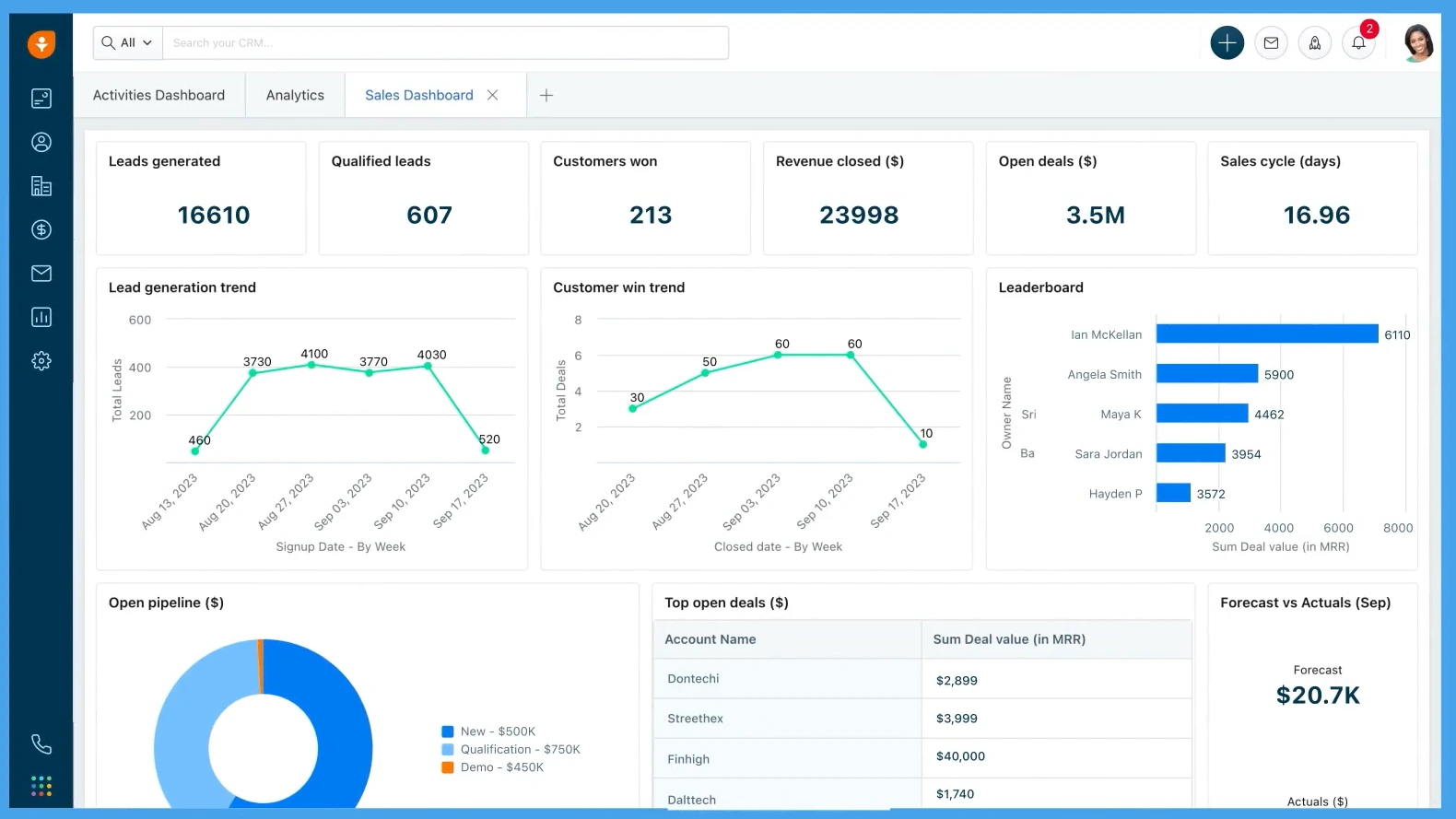Open the user profile avatar
The width and height of the screenshot is (1456, 819).
tap(1417, 43)
